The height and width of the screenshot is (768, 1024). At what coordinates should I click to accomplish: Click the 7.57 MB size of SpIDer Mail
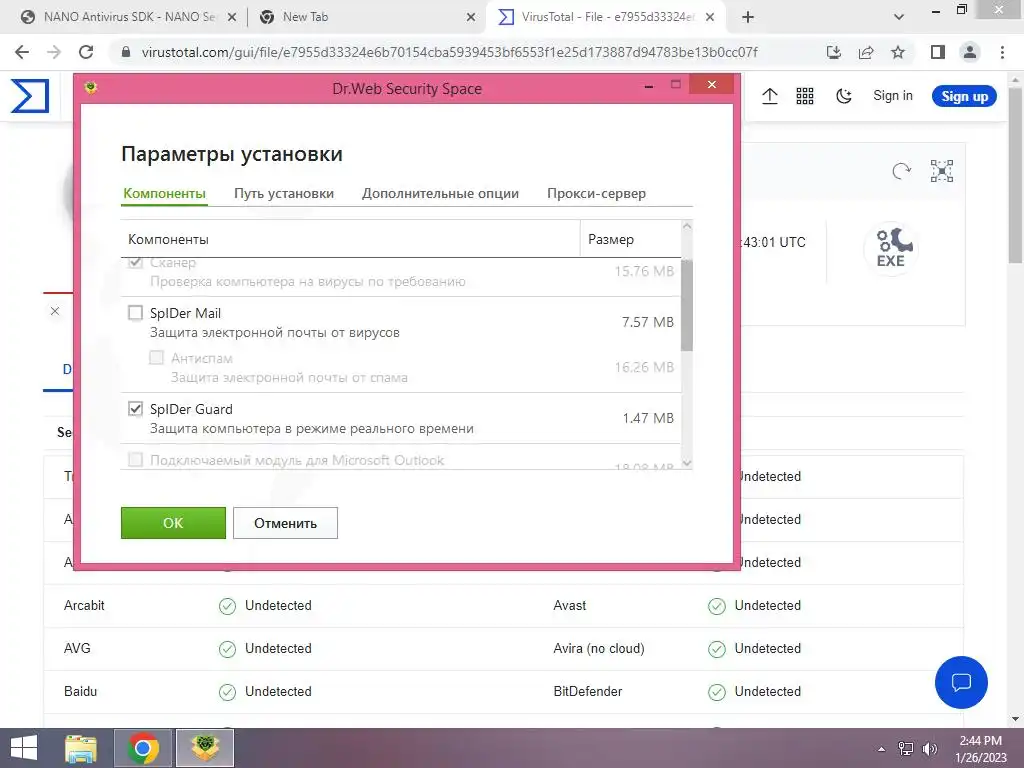[647, 322]
